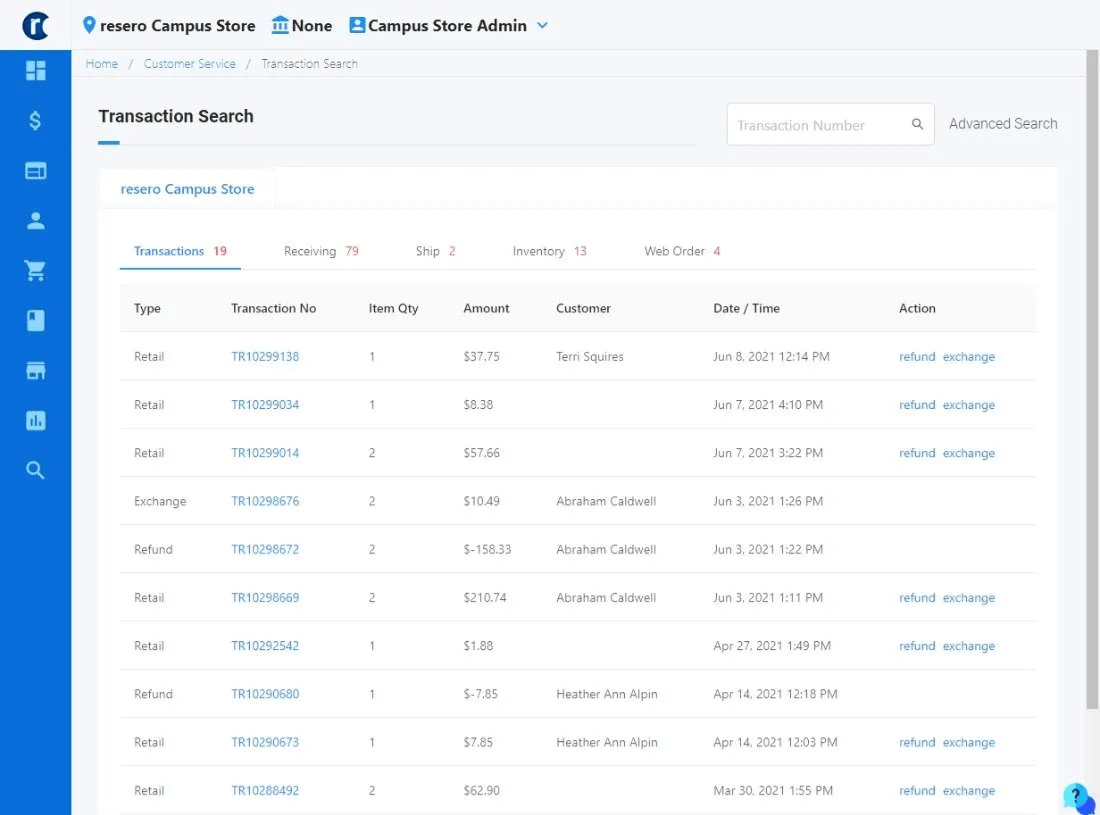Viewport: 1100px width, 815px height.
Task: Click the Amount column header
Action: click(x=486, y=308)
